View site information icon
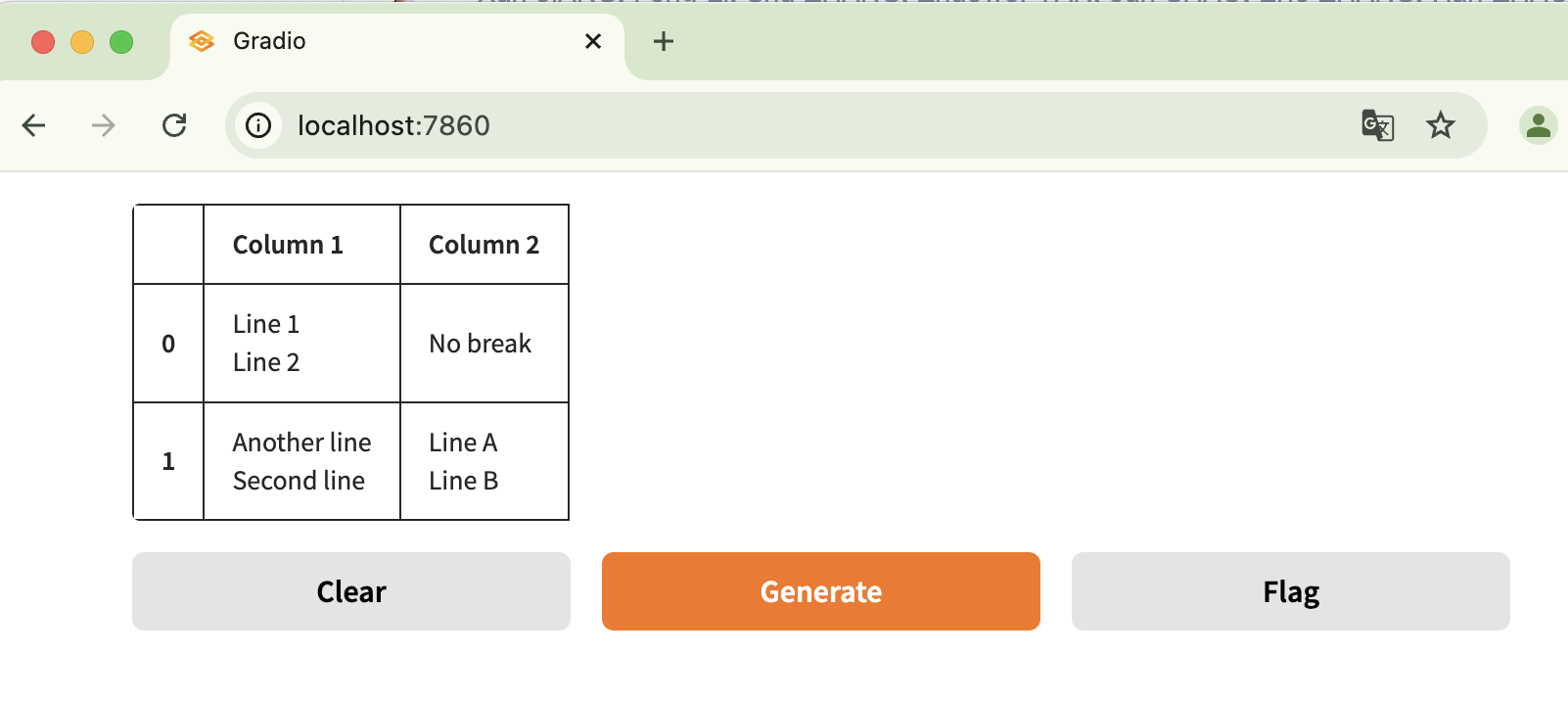The image size is (1568, 701). (258, 125)
